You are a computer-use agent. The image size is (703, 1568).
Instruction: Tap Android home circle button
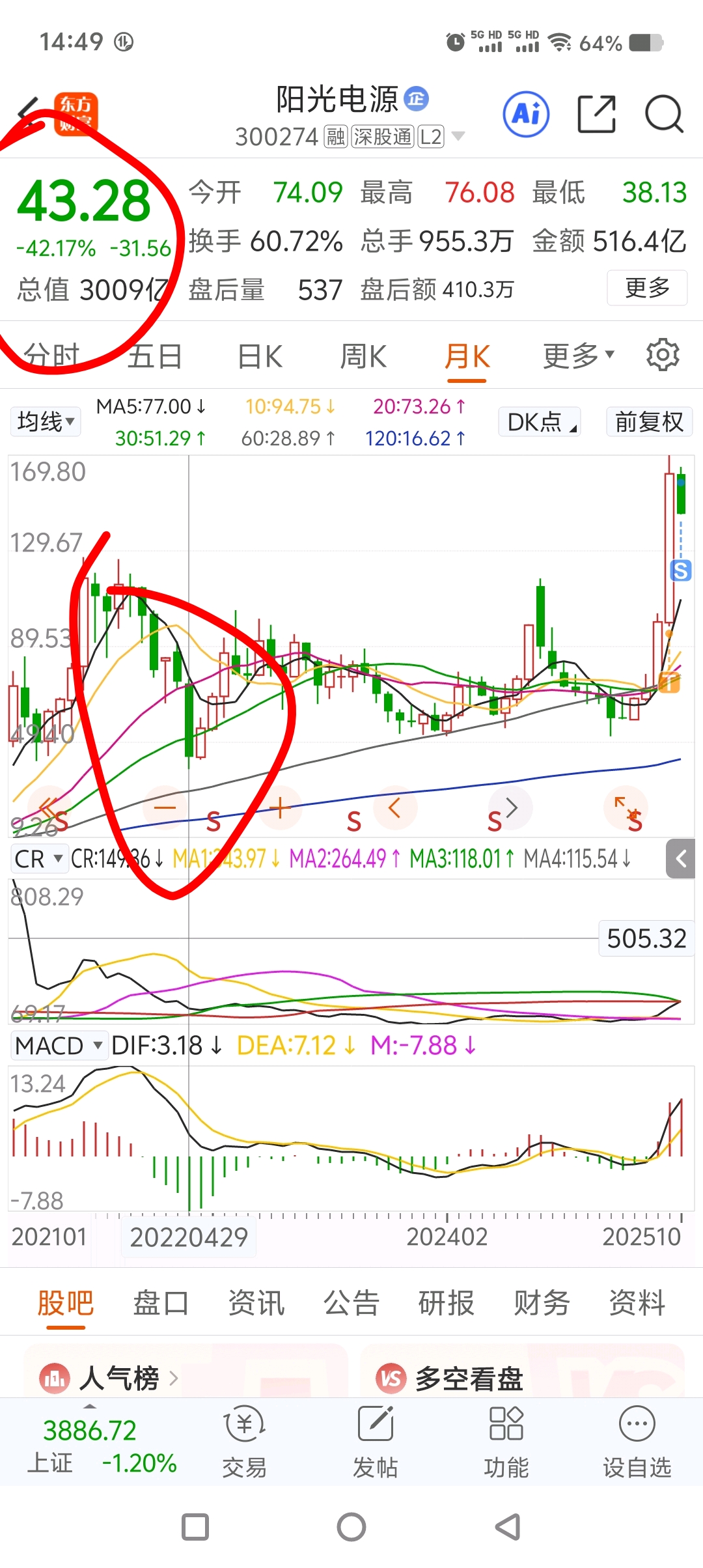tap(351, 1527)
